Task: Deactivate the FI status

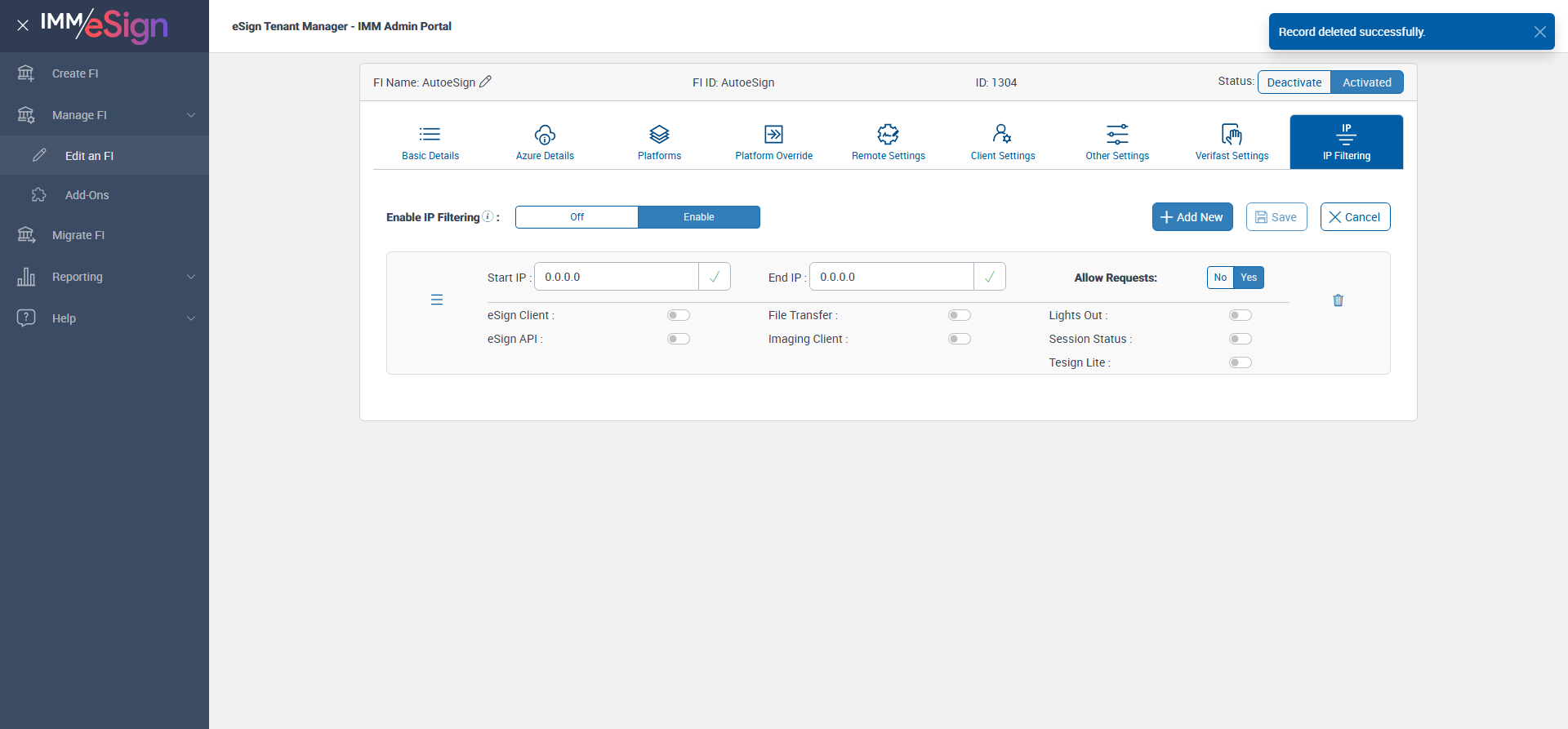Action: point(1294,82)
